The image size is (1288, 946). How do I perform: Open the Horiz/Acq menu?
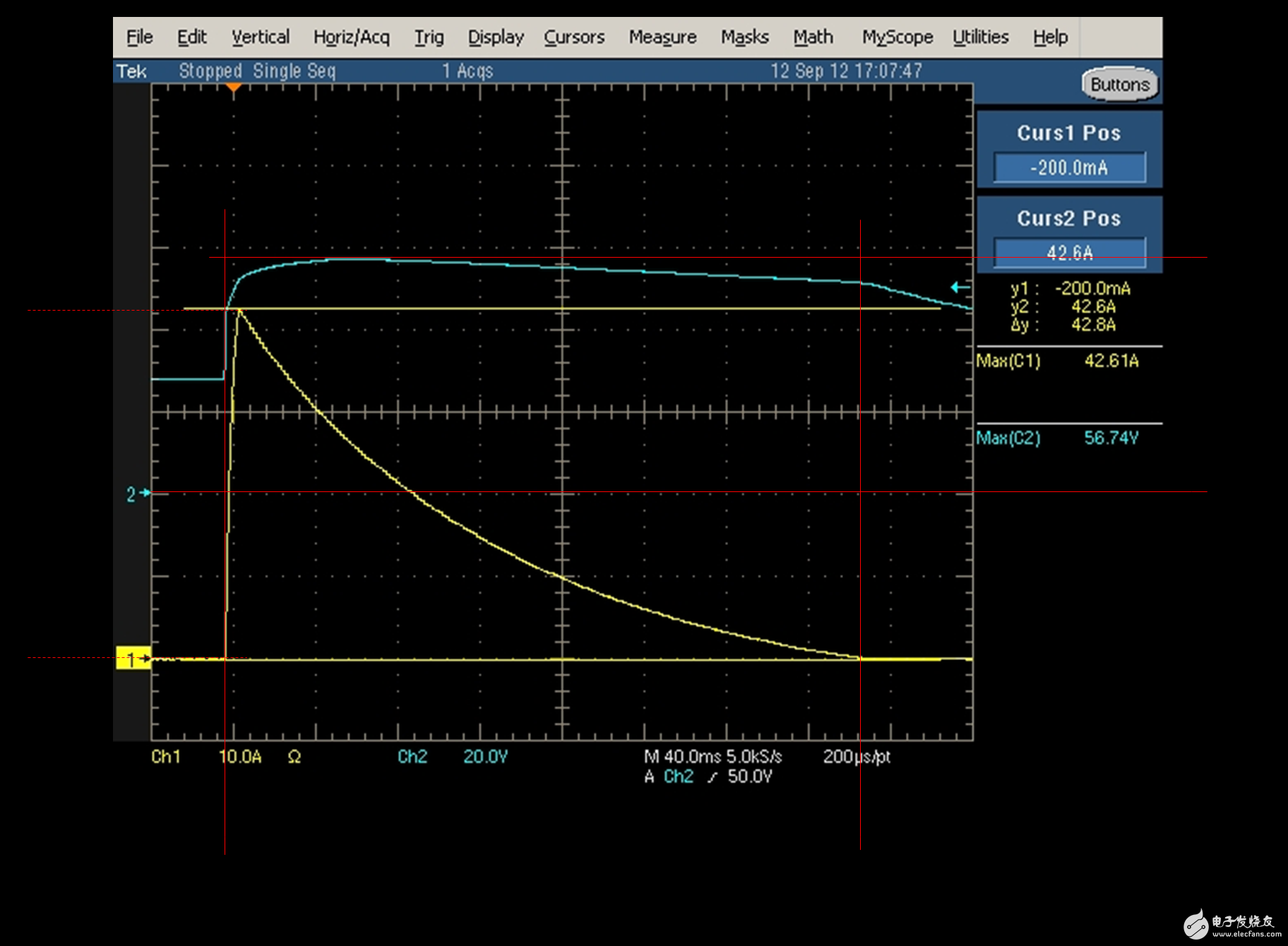[x=351, y=37]
